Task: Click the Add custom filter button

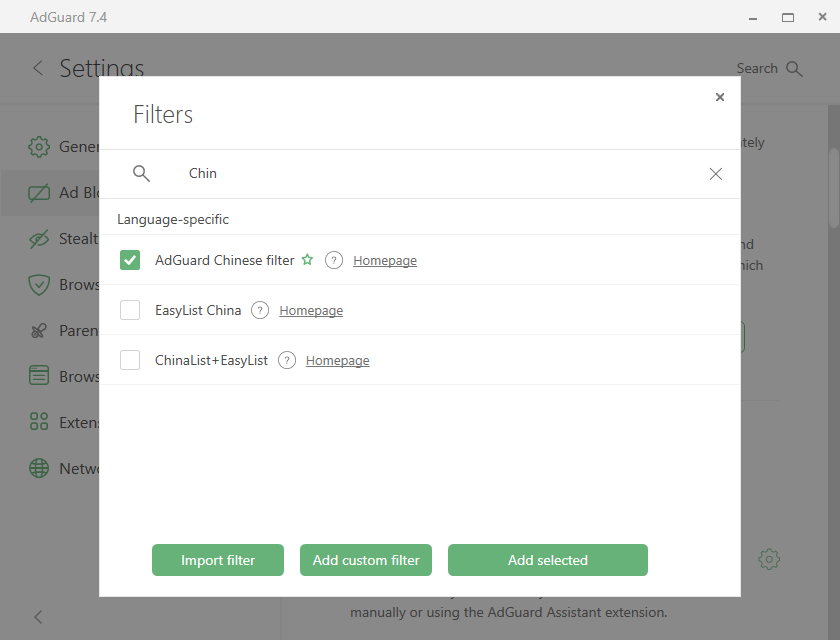Action: tap(366, 560)
